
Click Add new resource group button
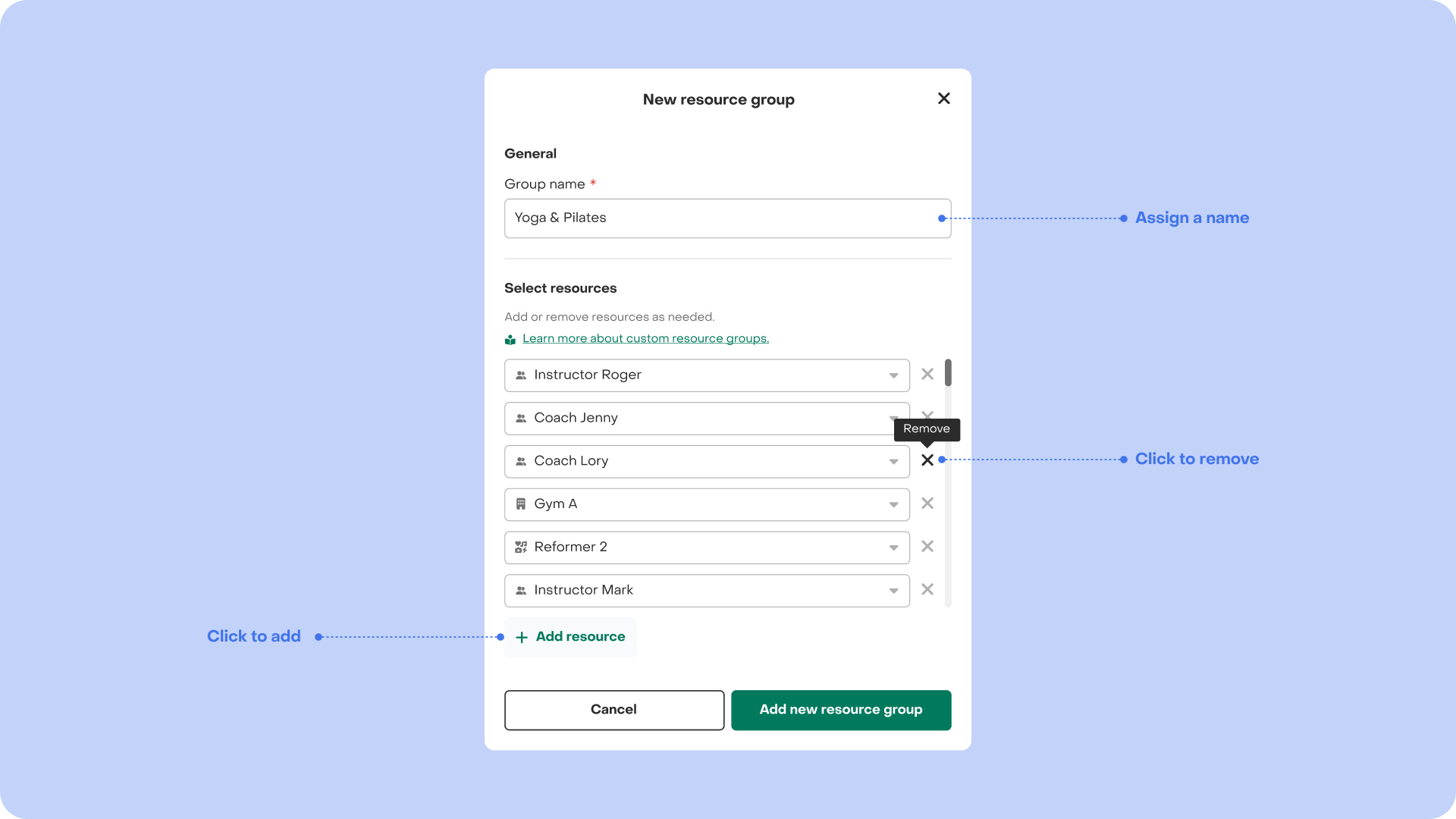(840, 710)
